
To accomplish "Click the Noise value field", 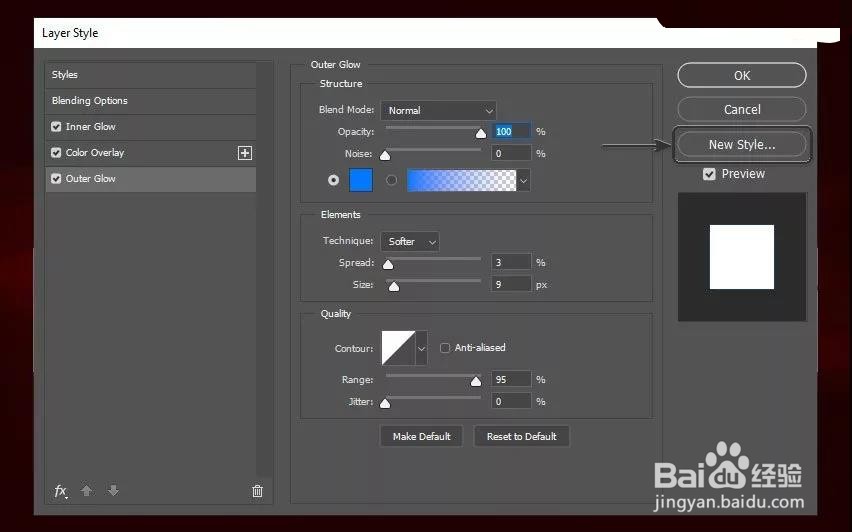I will [511, 154].
